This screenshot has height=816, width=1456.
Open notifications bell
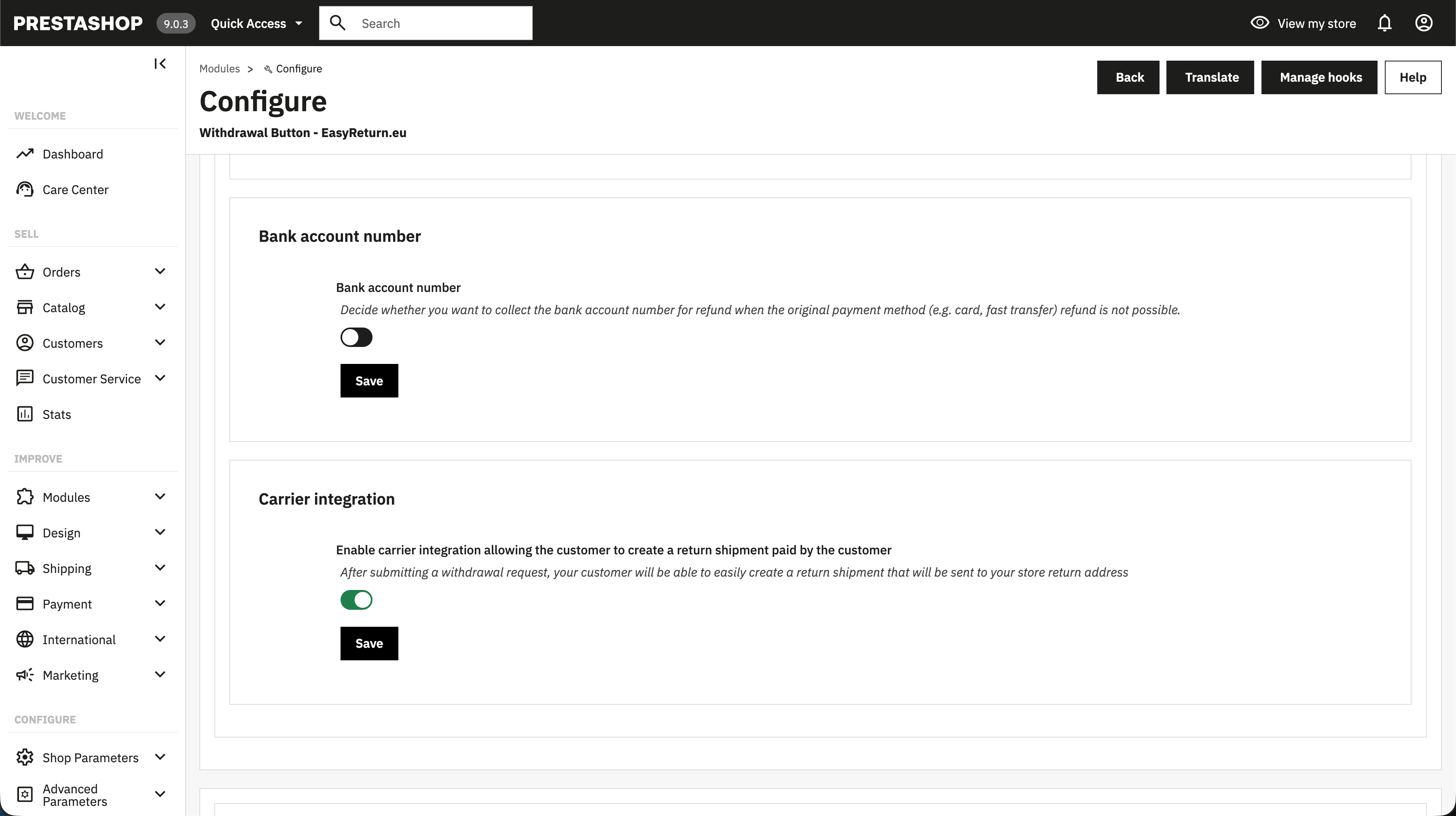click(x=1384, y=23)
